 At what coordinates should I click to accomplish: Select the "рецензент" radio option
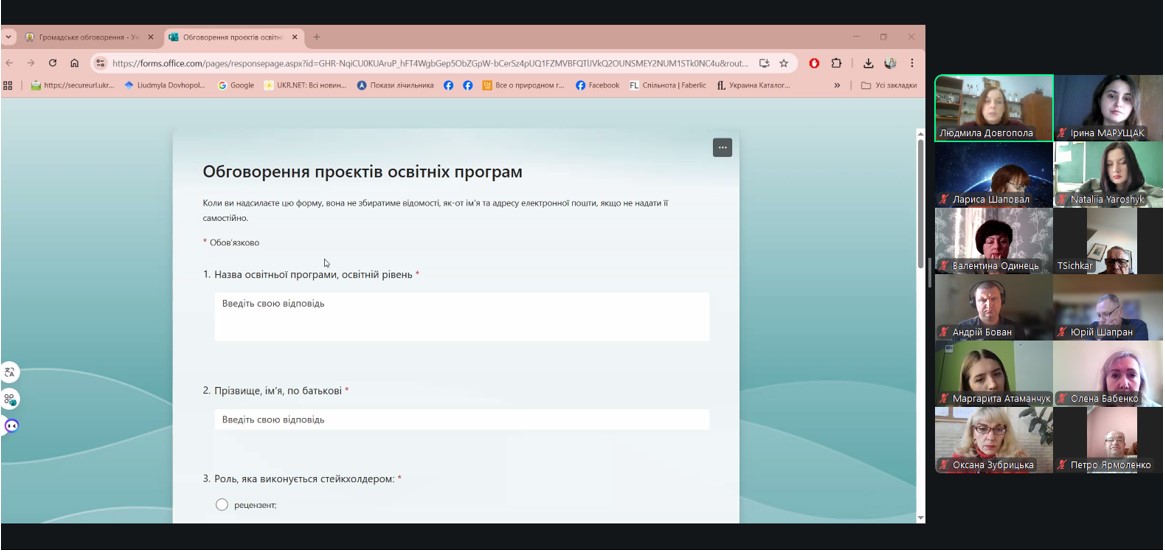pyautogui.click(x=222, y=505)
